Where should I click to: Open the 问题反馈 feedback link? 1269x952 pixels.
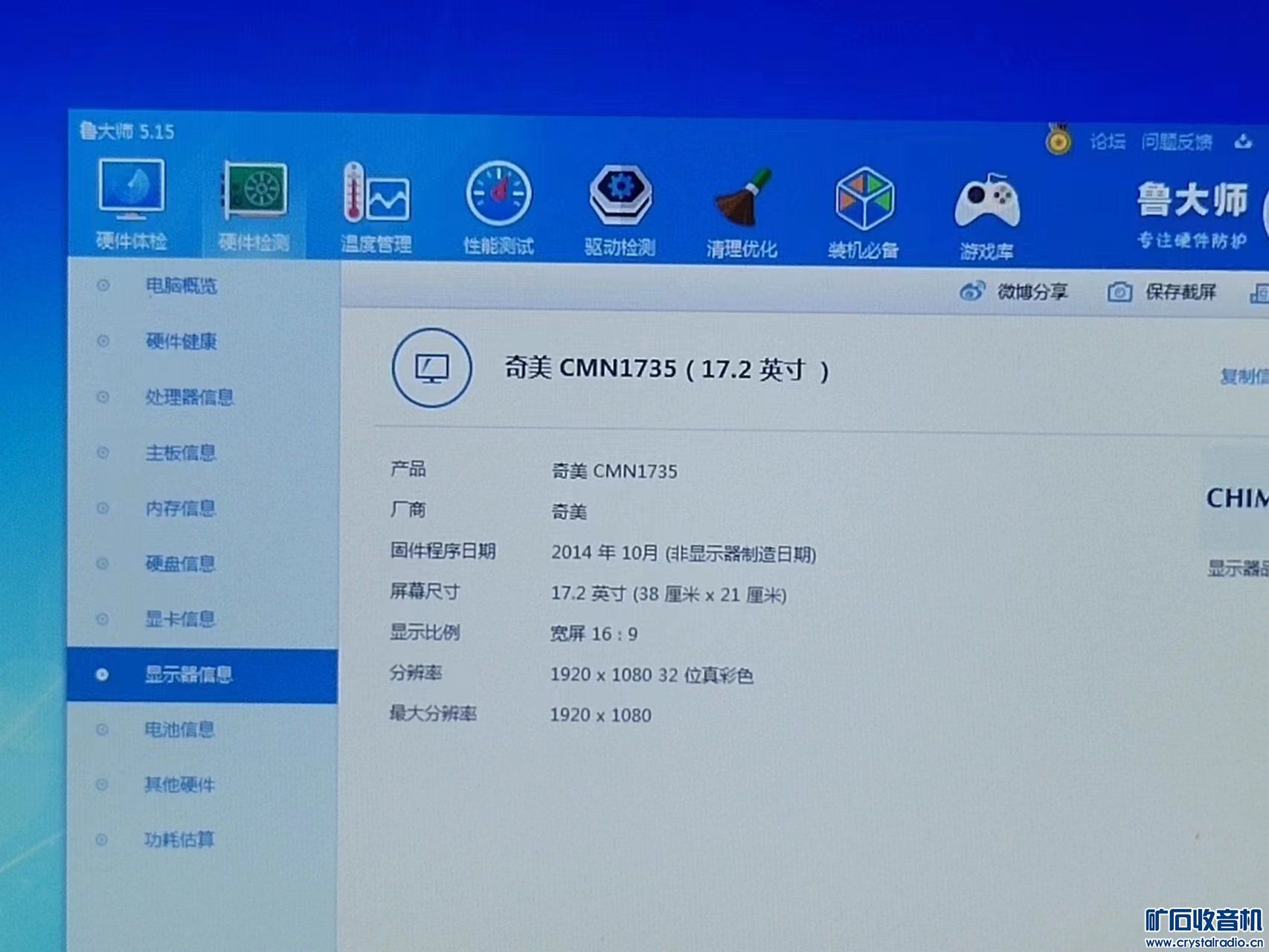click(1177, 141)
